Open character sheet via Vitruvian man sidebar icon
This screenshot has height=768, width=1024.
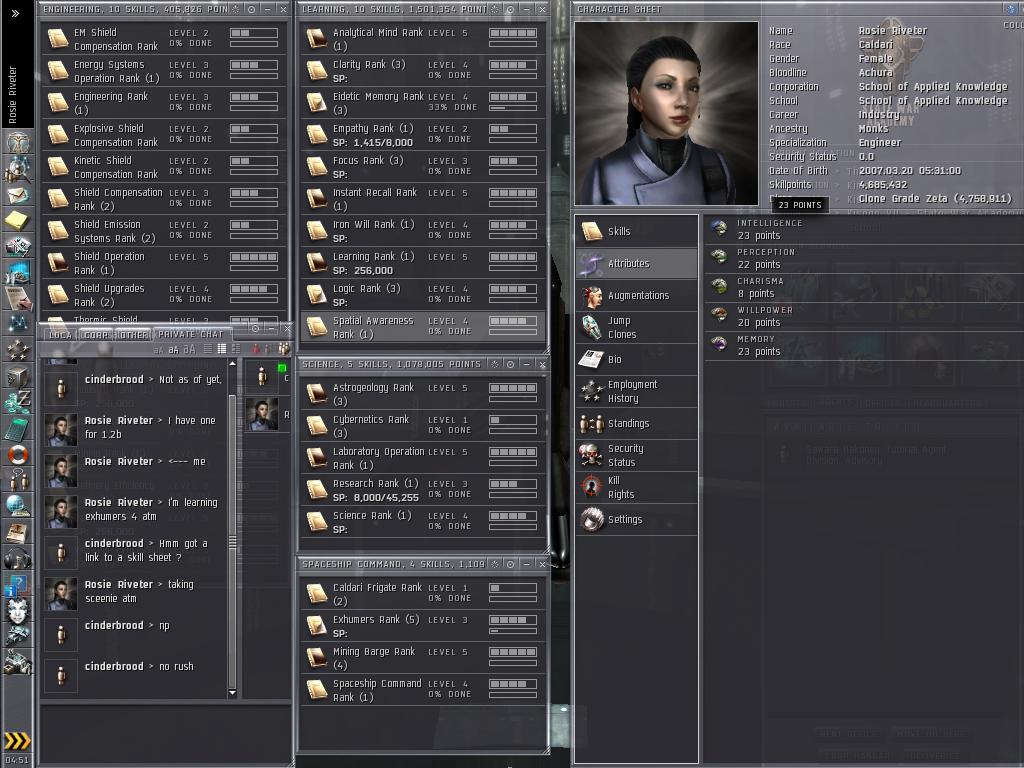[18, 142]
